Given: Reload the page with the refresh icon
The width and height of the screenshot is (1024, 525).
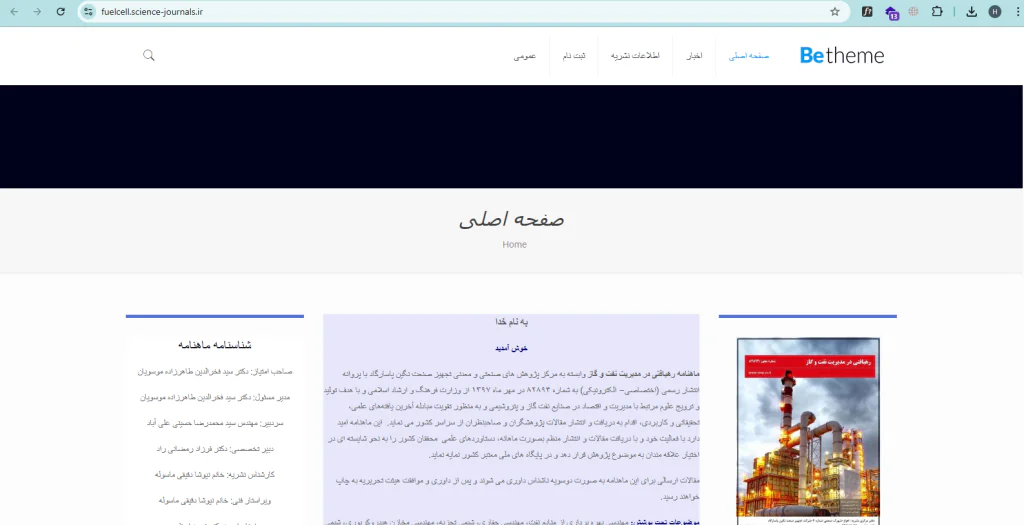Looking at the screenshot, I should point(61,12).
